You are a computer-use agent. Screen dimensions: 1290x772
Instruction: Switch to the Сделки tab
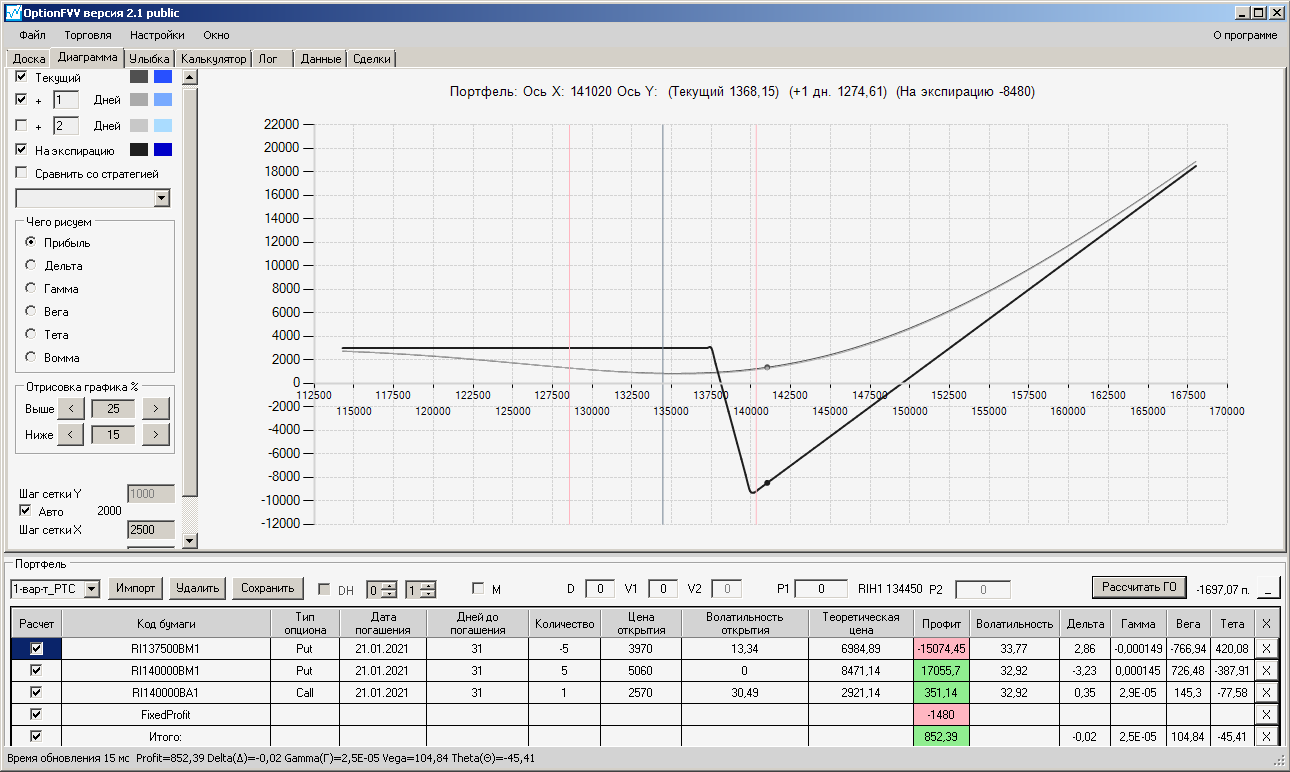point(372,59)
